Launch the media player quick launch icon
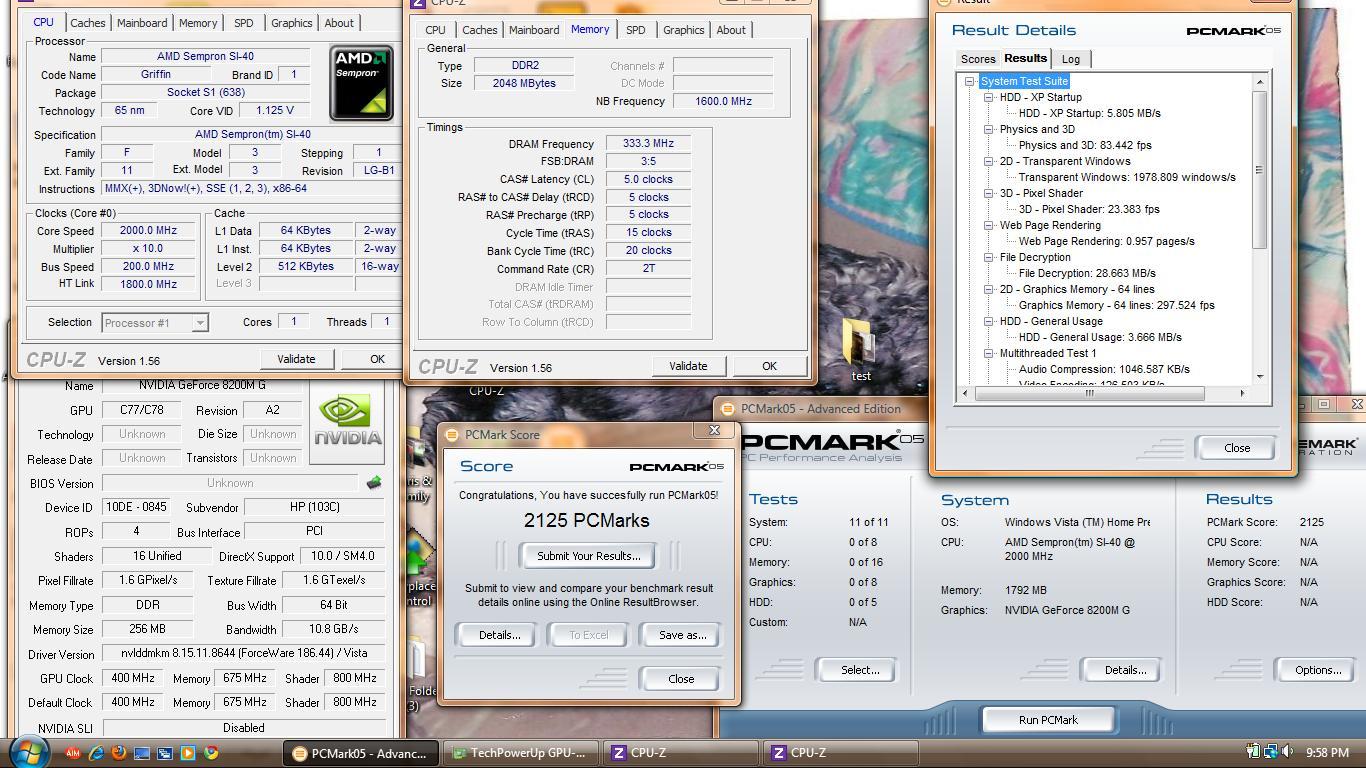 tap(188, 753)
